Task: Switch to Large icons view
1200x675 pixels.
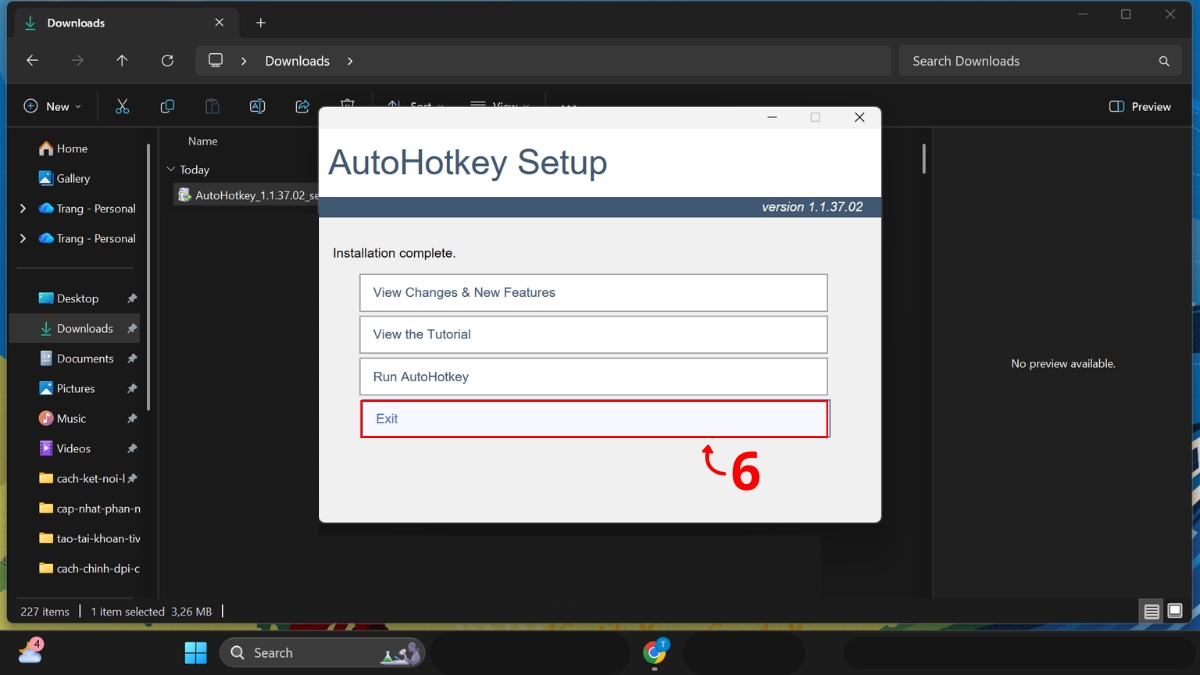Action: click(x=1175, y=611)
